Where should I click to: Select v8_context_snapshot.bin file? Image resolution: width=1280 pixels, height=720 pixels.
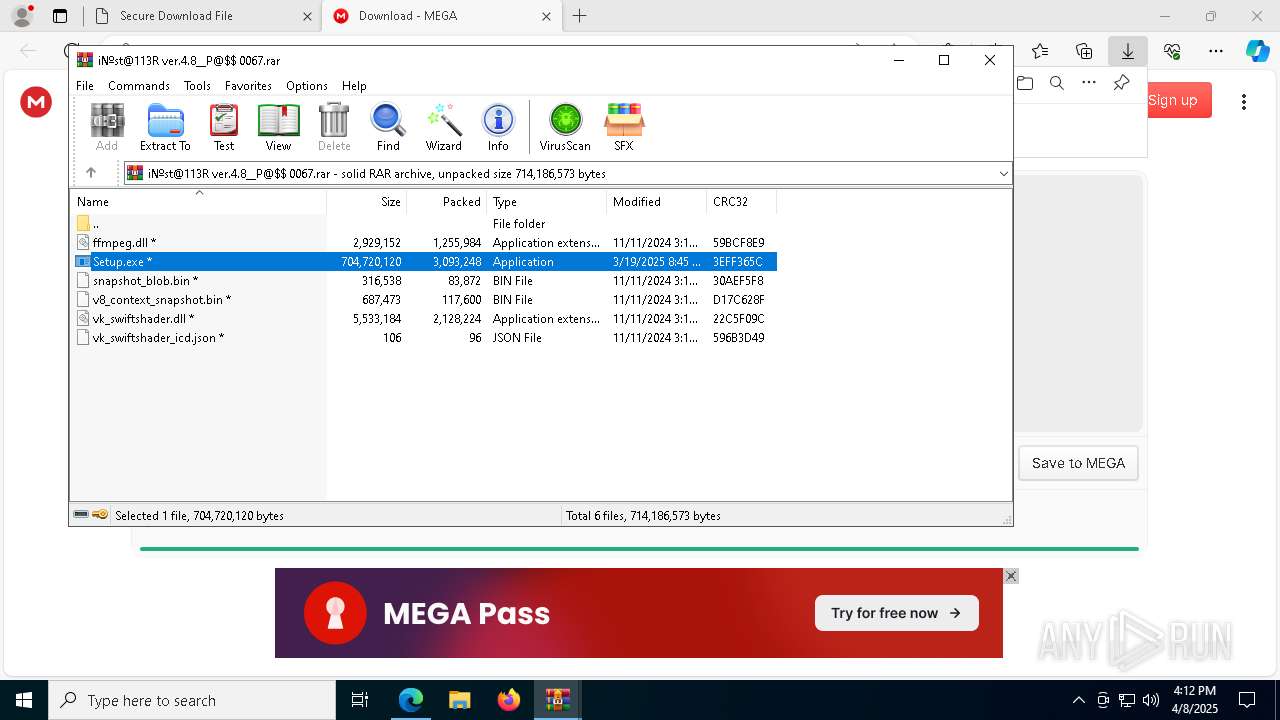(x=424, y=300)
